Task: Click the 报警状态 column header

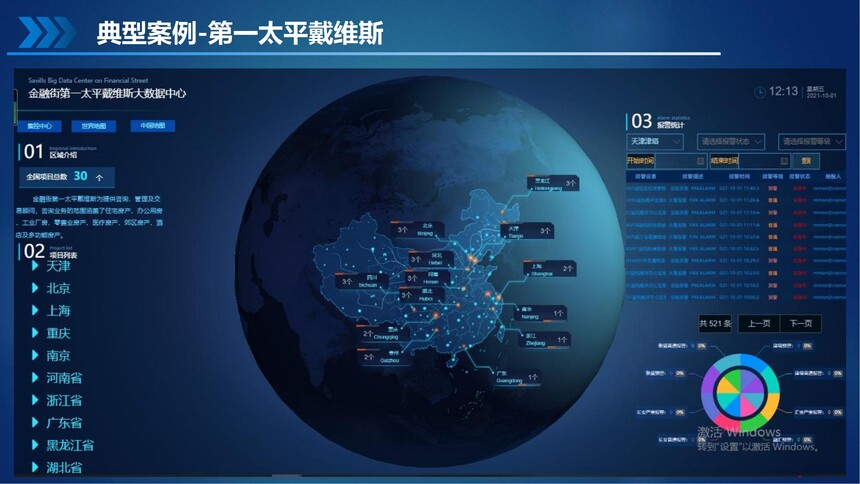Action: (x=800, y=177)
